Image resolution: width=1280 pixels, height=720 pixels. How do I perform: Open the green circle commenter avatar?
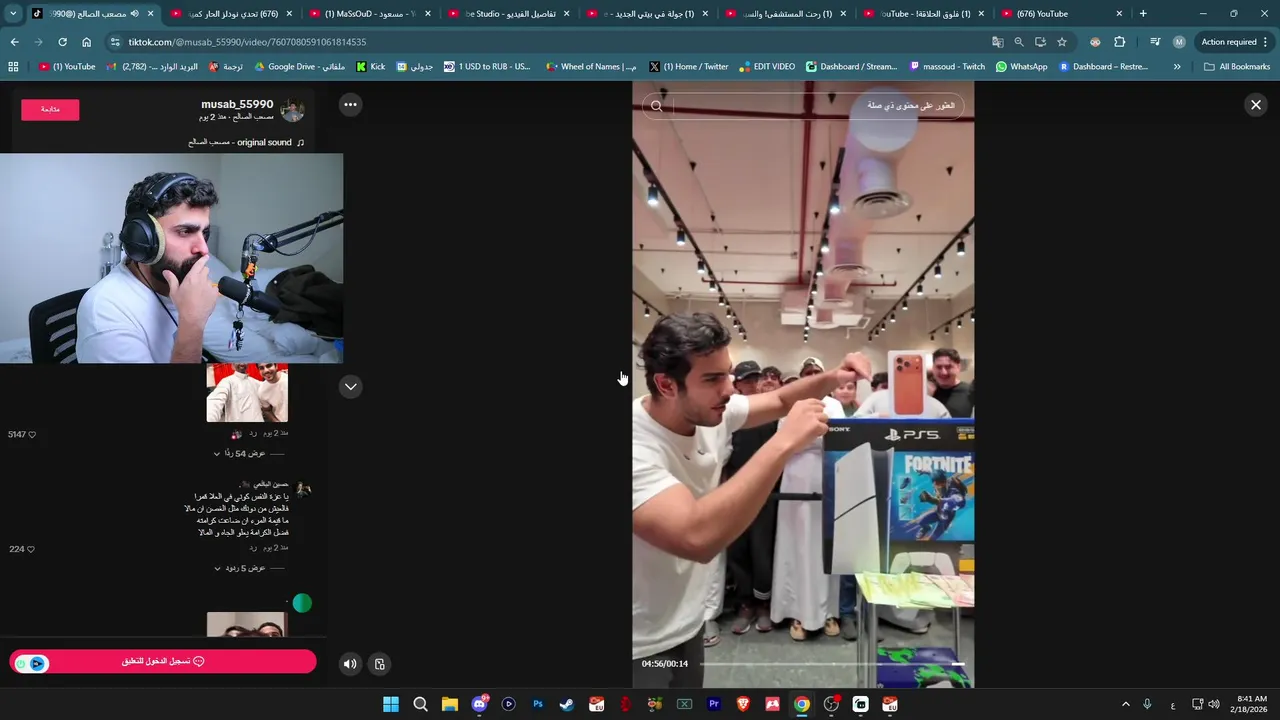(x=302, y=603)
